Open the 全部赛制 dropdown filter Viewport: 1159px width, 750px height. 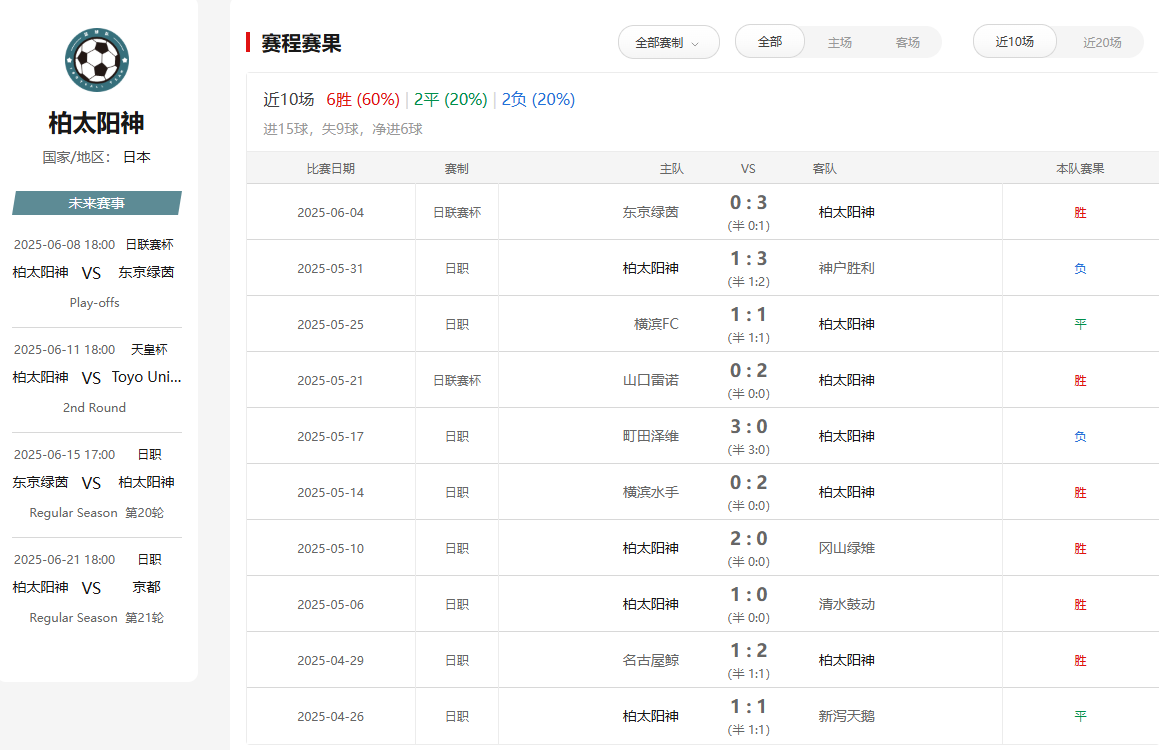668,43
